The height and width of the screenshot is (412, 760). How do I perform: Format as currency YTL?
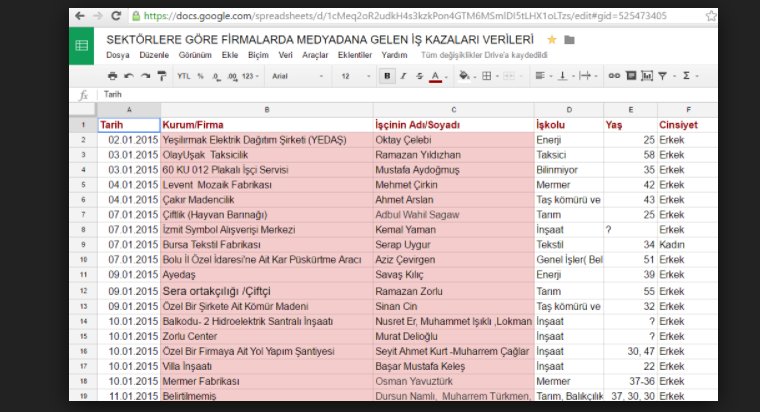[184, 76]
